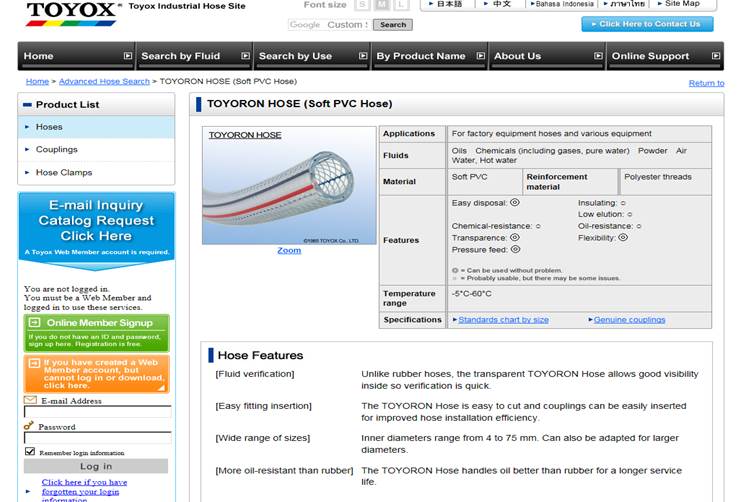Click the Return to link
This screenshot has height=502, width=739.
tap(706, 83)
